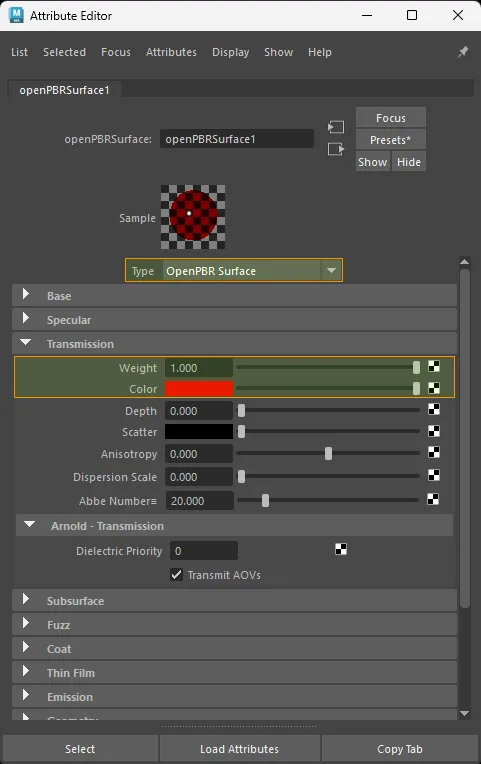Collapse the Arnold - Transmission section
481x764 pixels.
(234, 526)
